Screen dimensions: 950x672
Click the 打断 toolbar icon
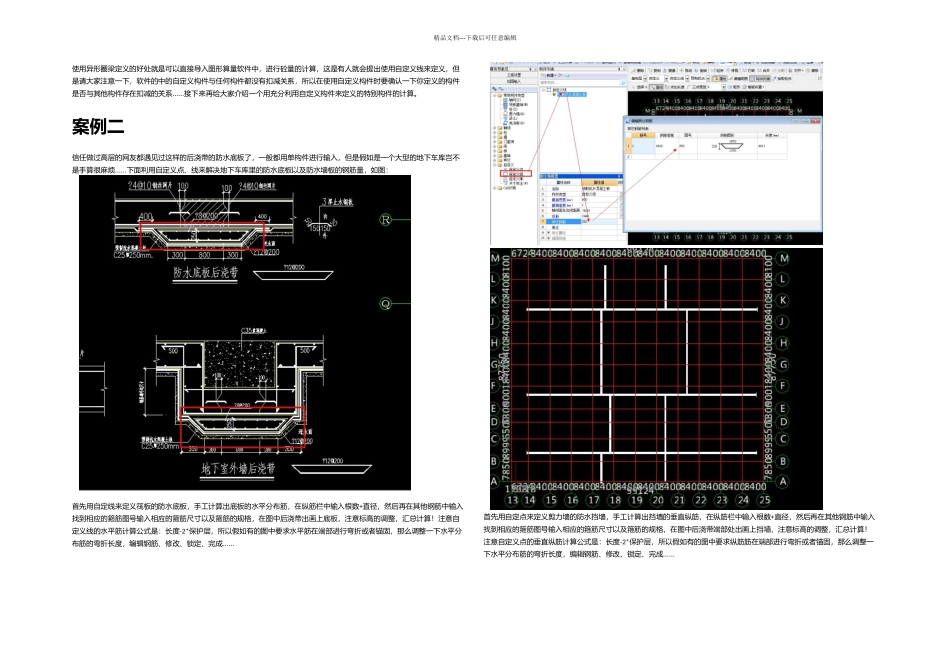[748, 70]
